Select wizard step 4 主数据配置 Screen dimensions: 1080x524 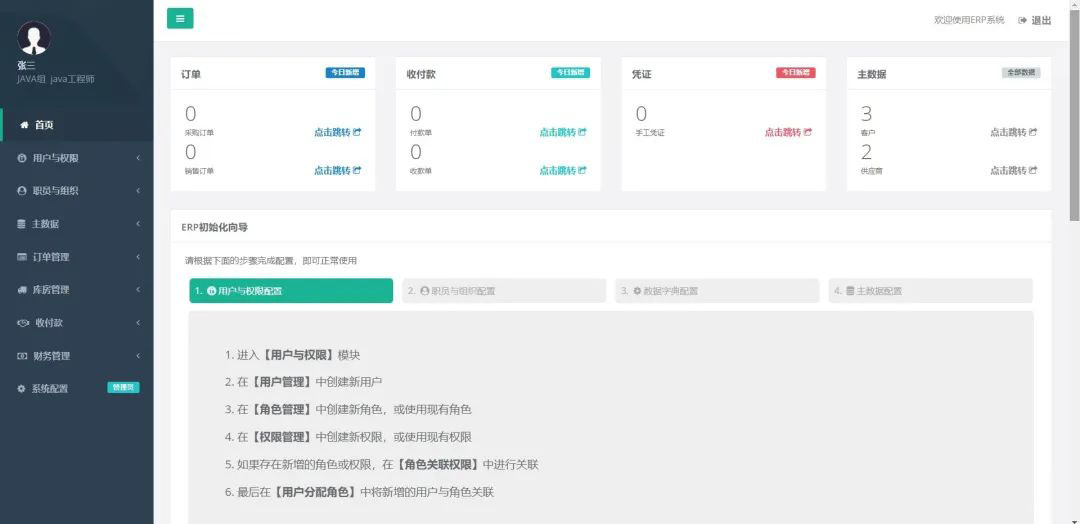[931, 291]
